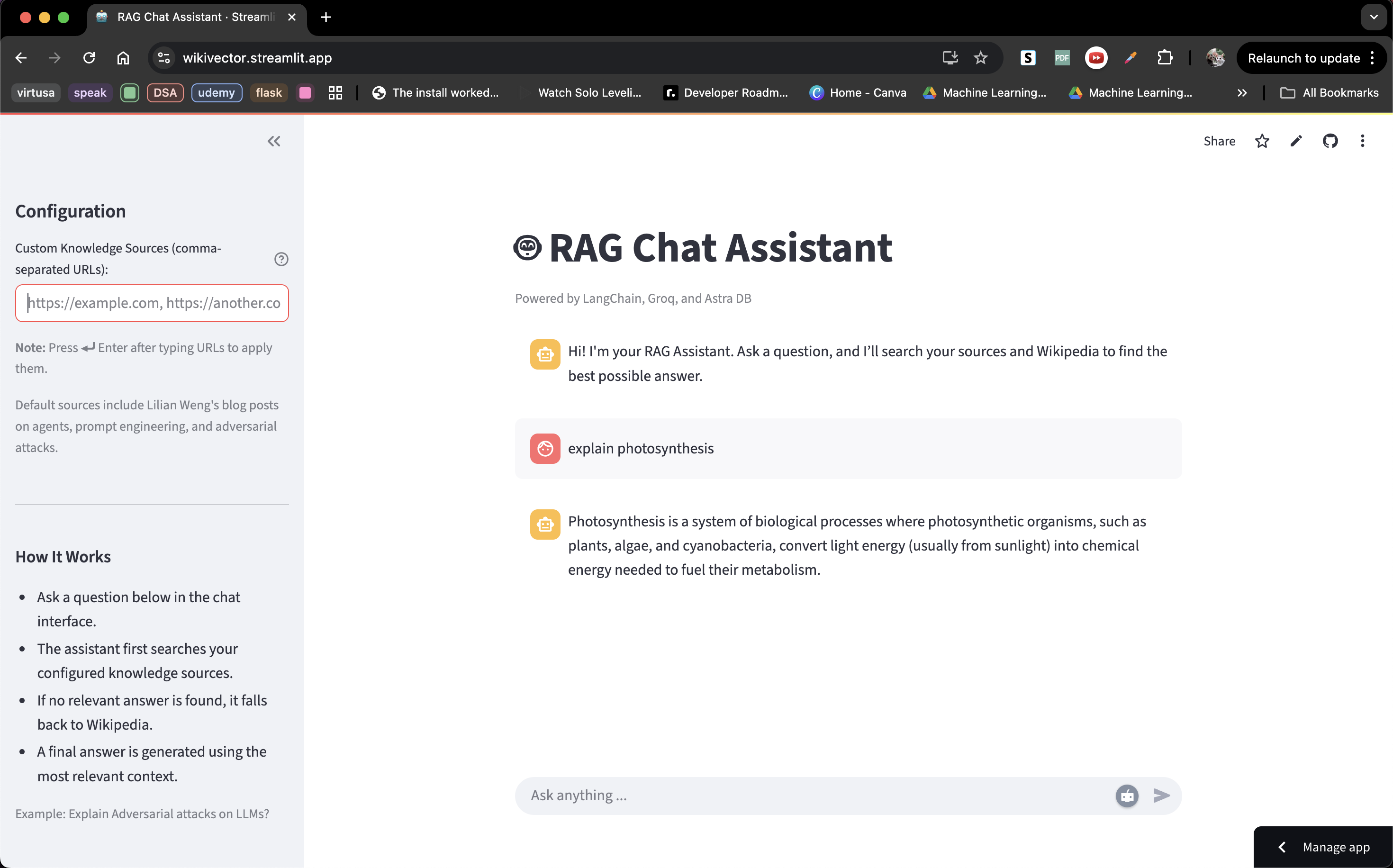Open the Manage app panel

[x=1323, y=847]
